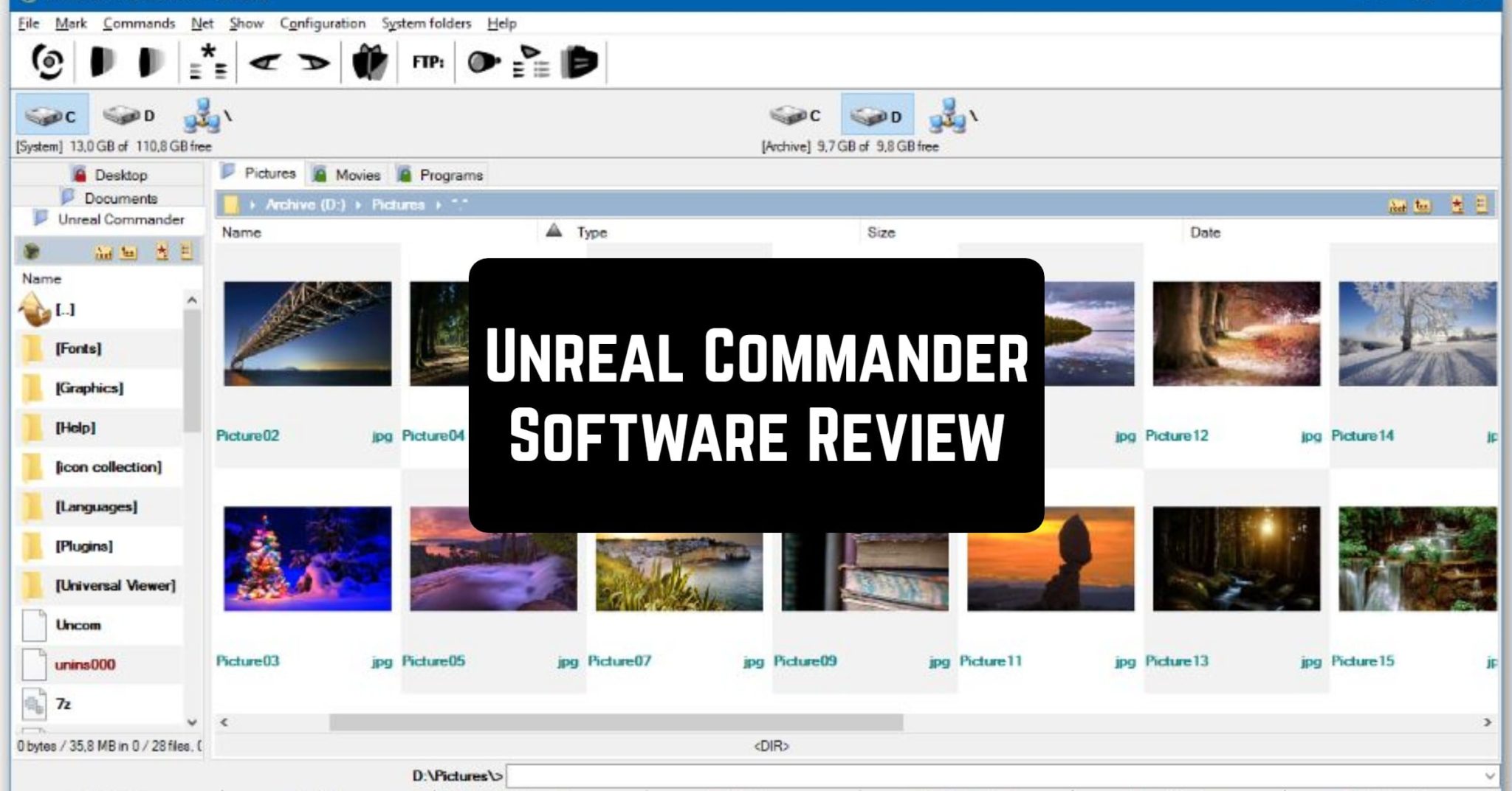Click history list icon in right path bar
Screen dimensions: 1512x791
point(1481,205)
